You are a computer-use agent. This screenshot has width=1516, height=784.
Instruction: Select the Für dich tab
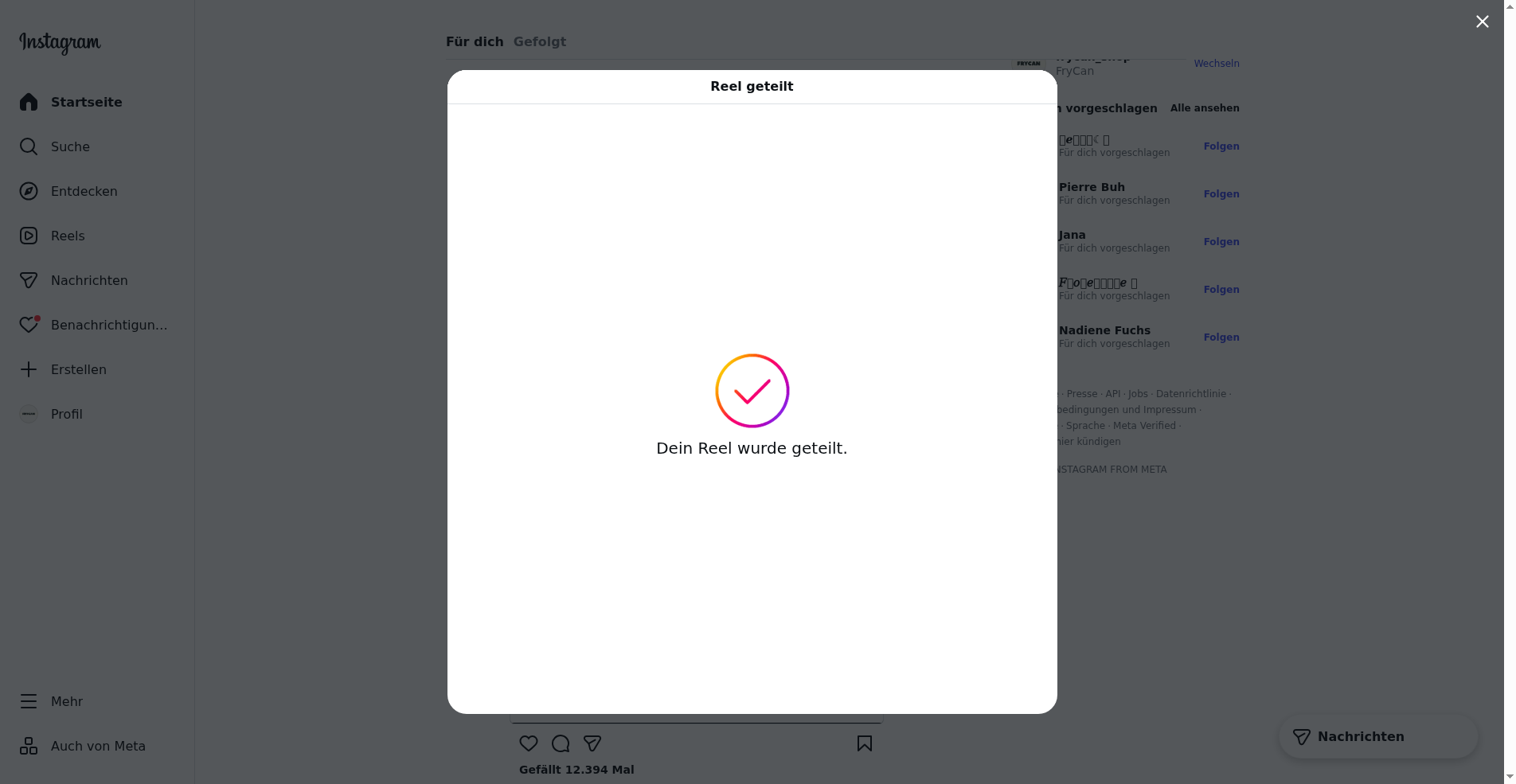475,41
